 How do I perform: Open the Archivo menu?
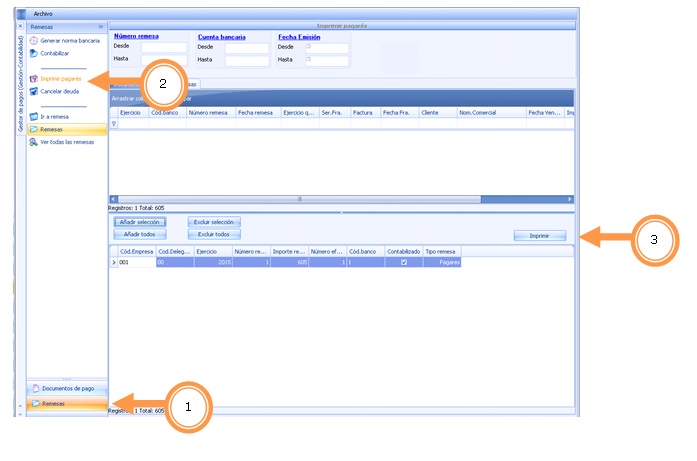pyautogui.click(x=43, y=13)
